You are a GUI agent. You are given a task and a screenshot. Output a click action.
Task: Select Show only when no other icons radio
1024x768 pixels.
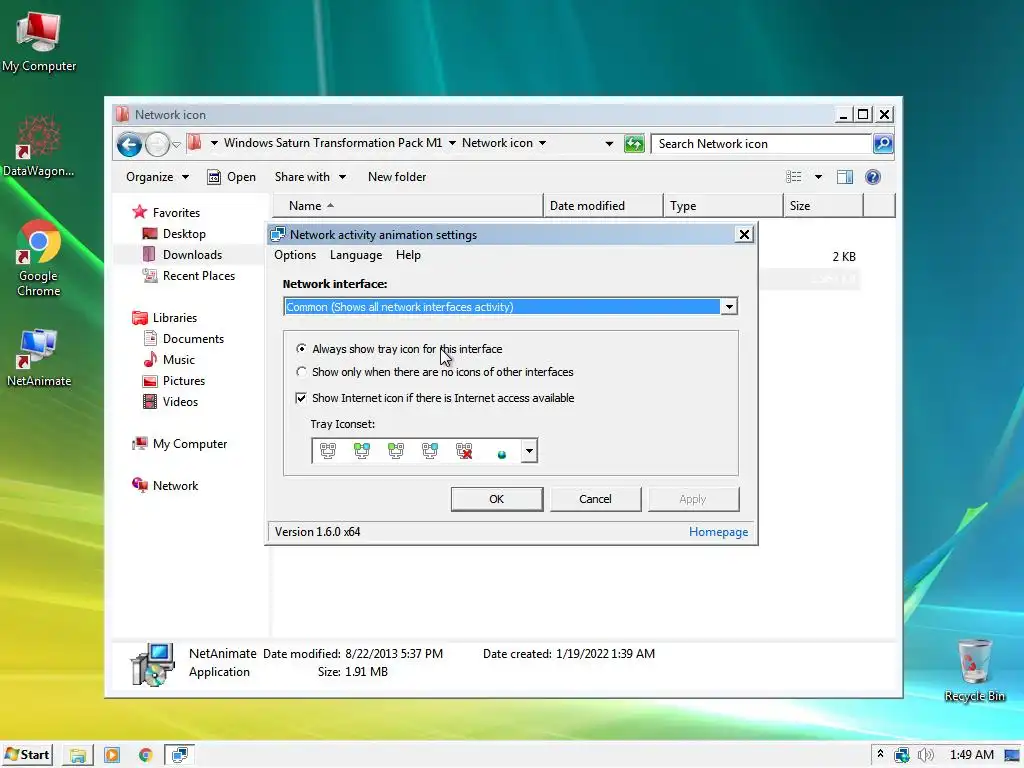301,372
